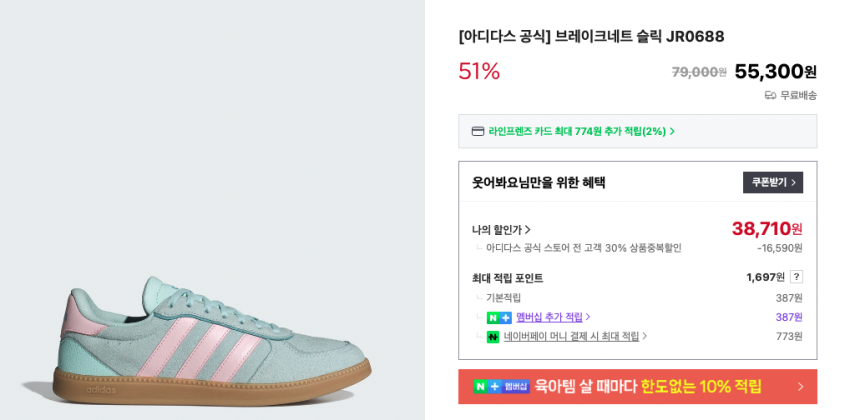Click the free shipping truck icon
Image resolution: width=850 pixels, height=420 pixels.
(x=771, y=95)
